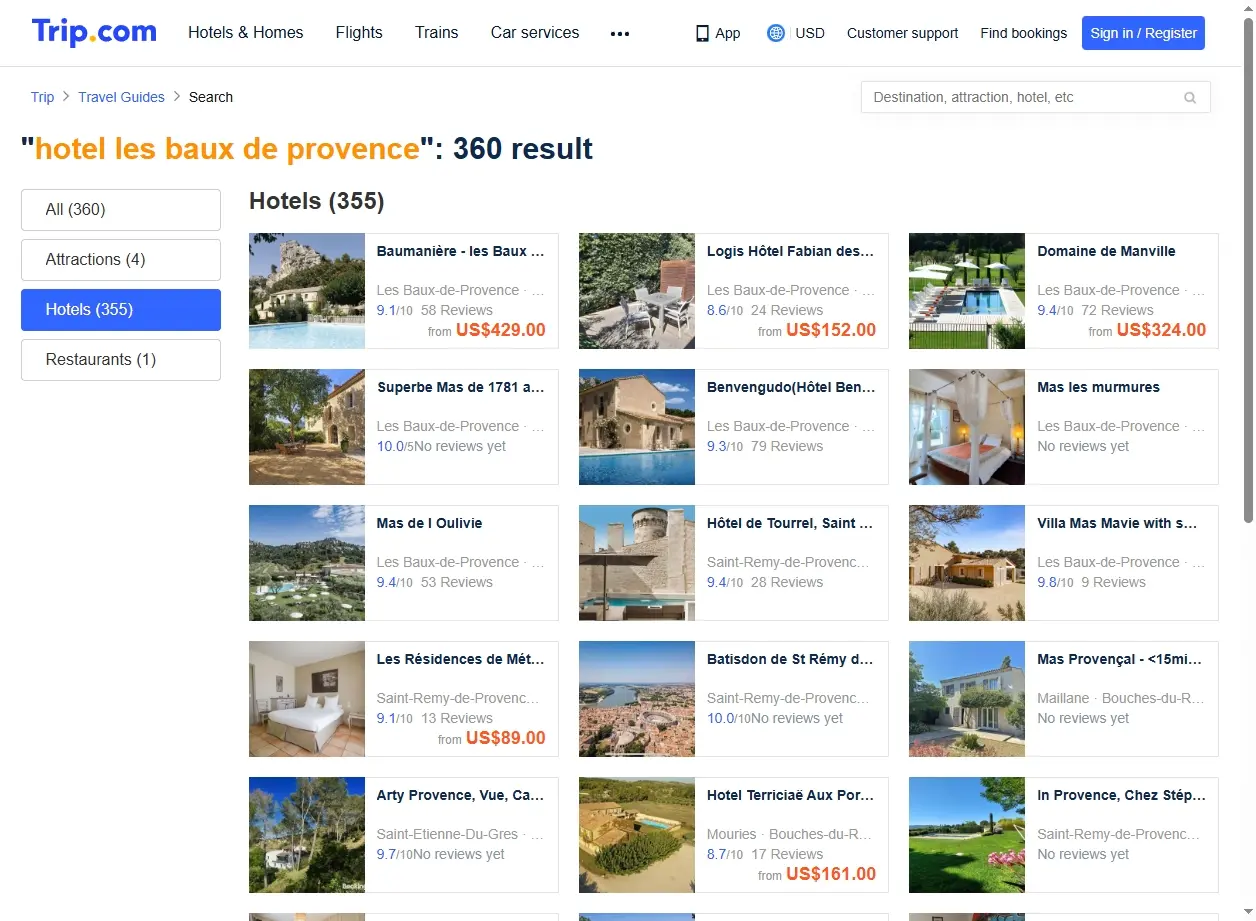Click the Domaine de Manville title
The height and width of the screenshot is (921, 1256).
pos(1106,251)
